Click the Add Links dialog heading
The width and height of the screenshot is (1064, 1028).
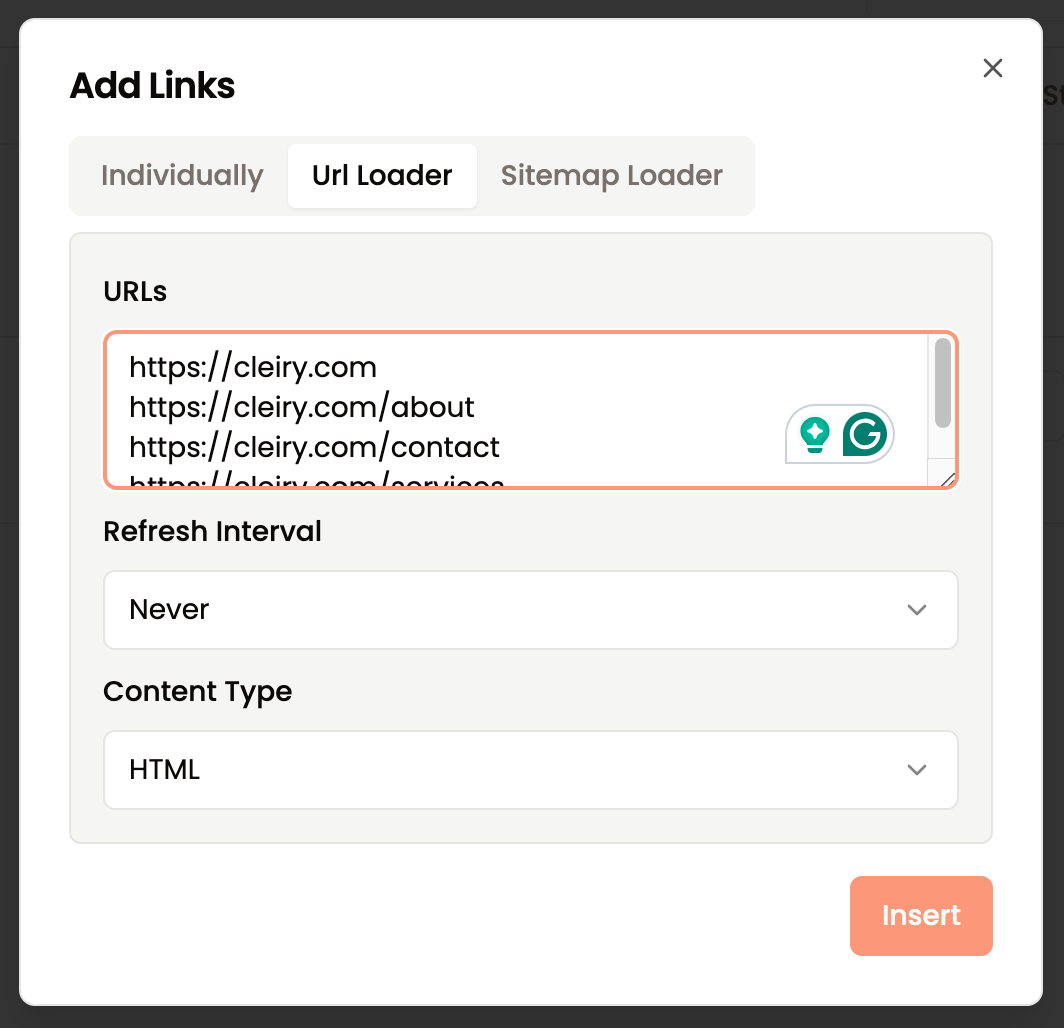[x=152, y=85]
